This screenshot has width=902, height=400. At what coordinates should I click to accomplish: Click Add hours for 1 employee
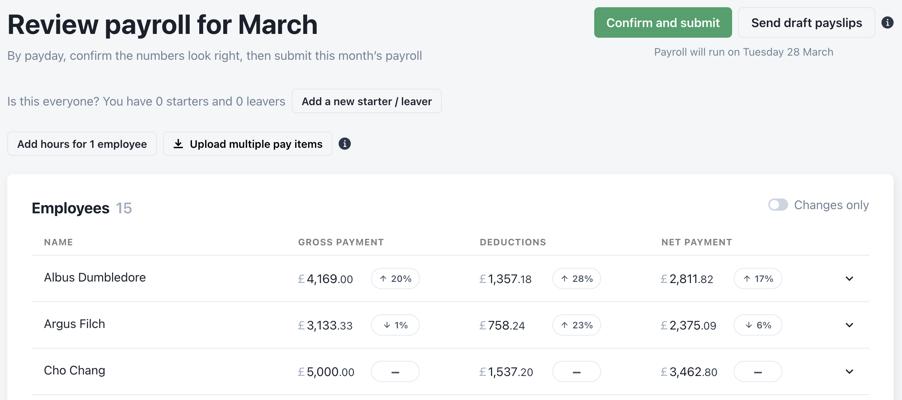[82, 144]
